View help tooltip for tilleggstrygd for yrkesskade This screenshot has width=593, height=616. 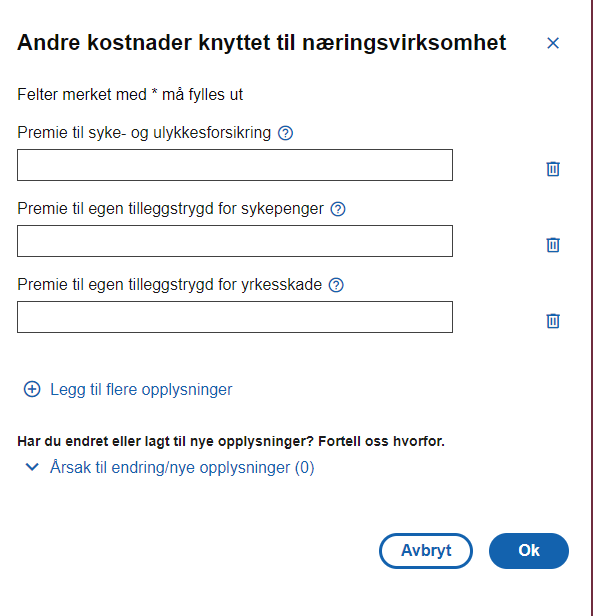tap(336, 285)
